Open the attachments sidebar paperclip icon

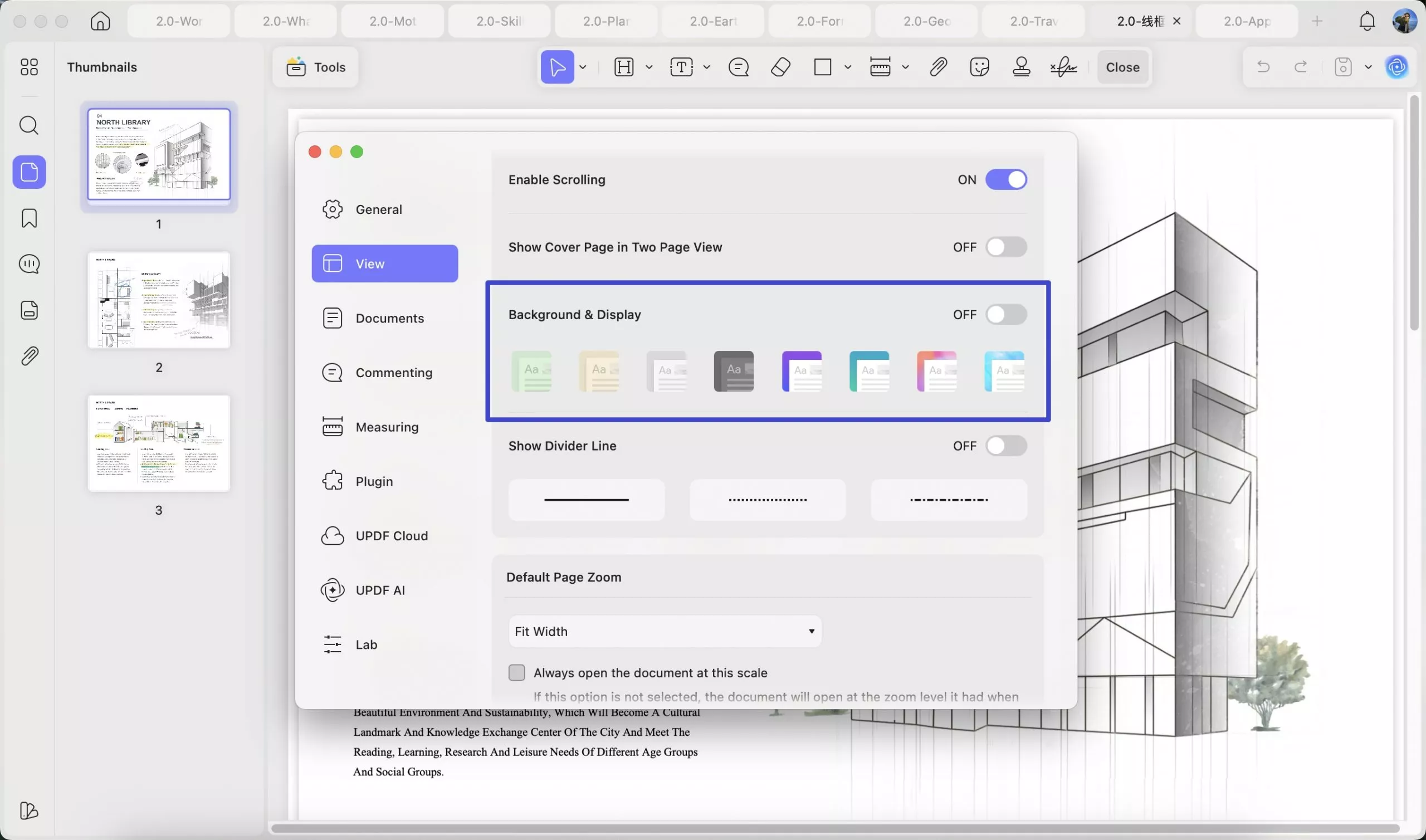(29, 356)
